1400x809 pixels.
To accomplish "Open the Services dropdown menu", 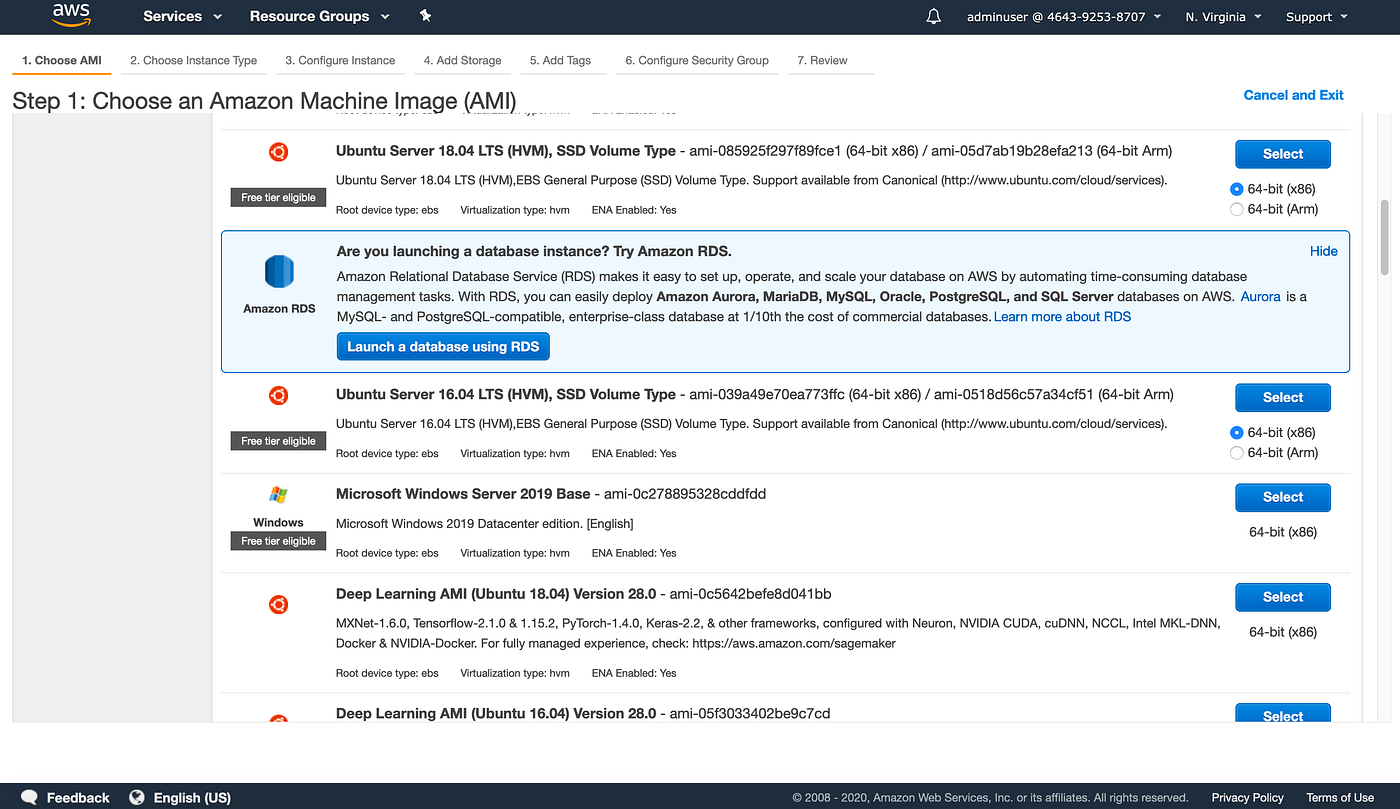I will pyautogui.click(x=181, y=16).
